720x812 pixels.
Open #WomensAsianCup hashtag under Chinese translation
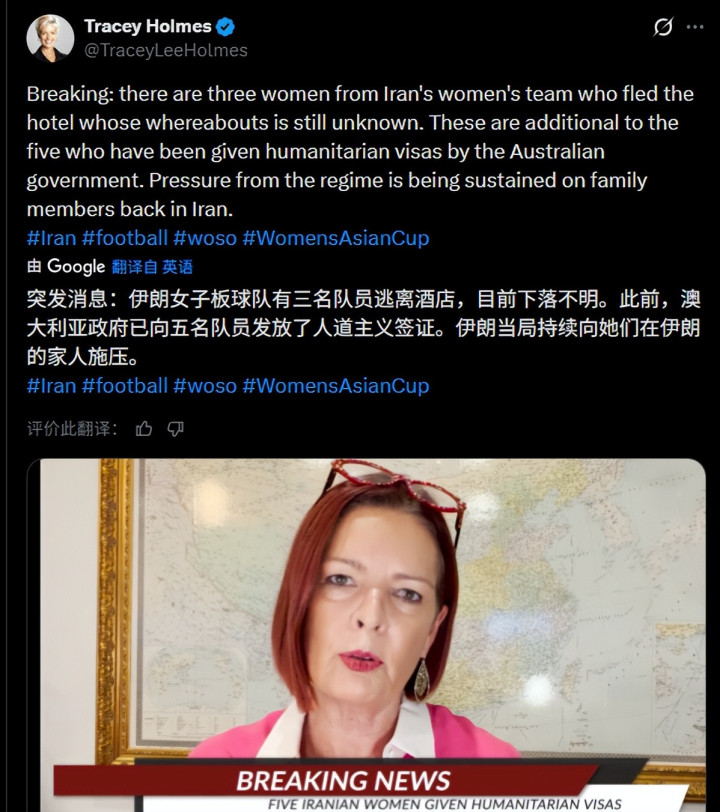(336, 386)
